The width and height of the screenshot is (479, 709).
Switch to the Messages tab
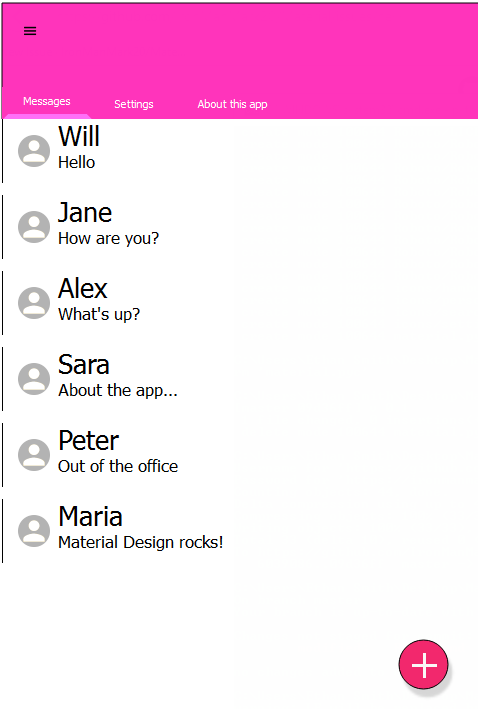[x=47, y=102]
